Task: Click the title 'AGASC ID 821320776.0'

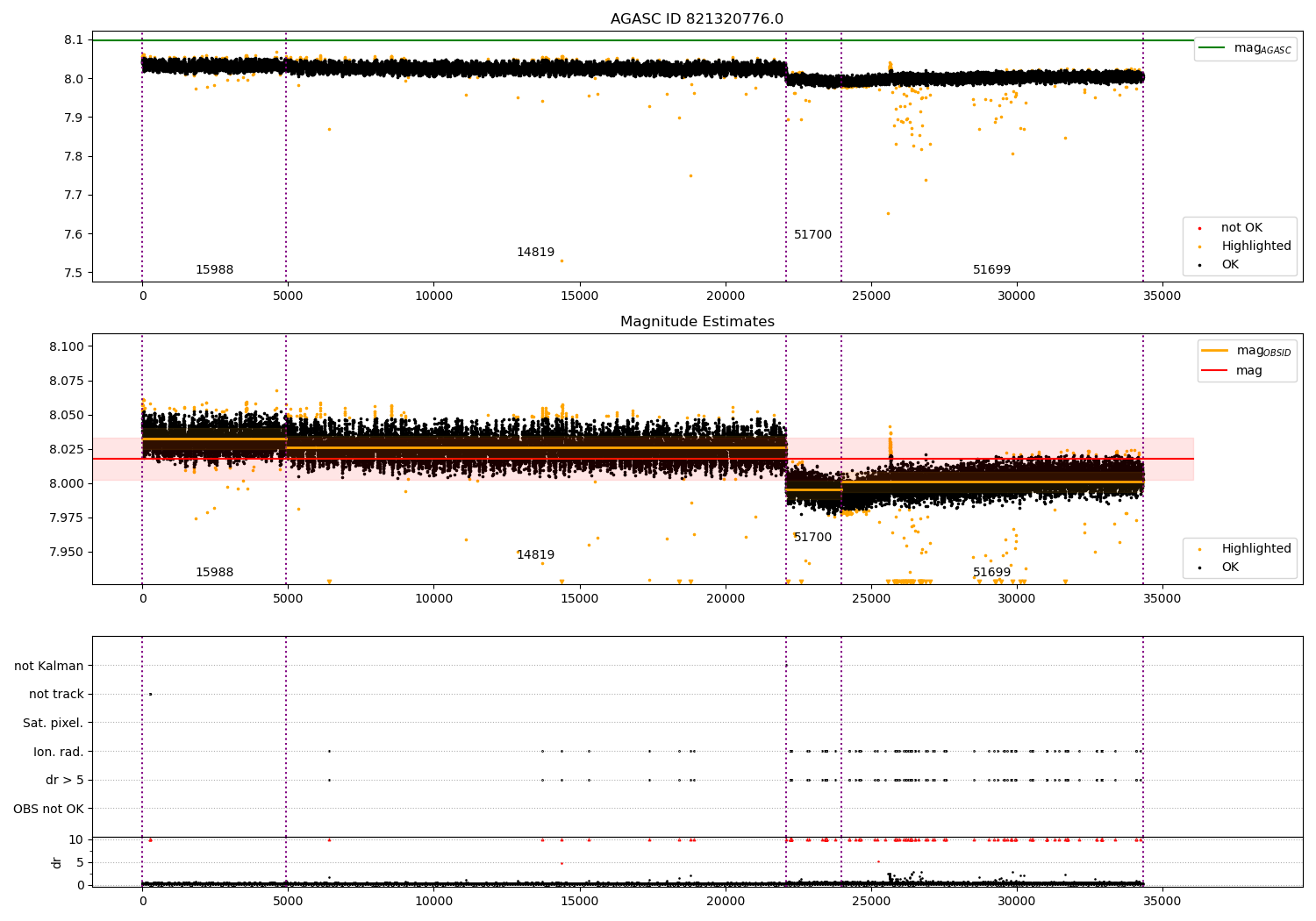Action: [697, 19]
